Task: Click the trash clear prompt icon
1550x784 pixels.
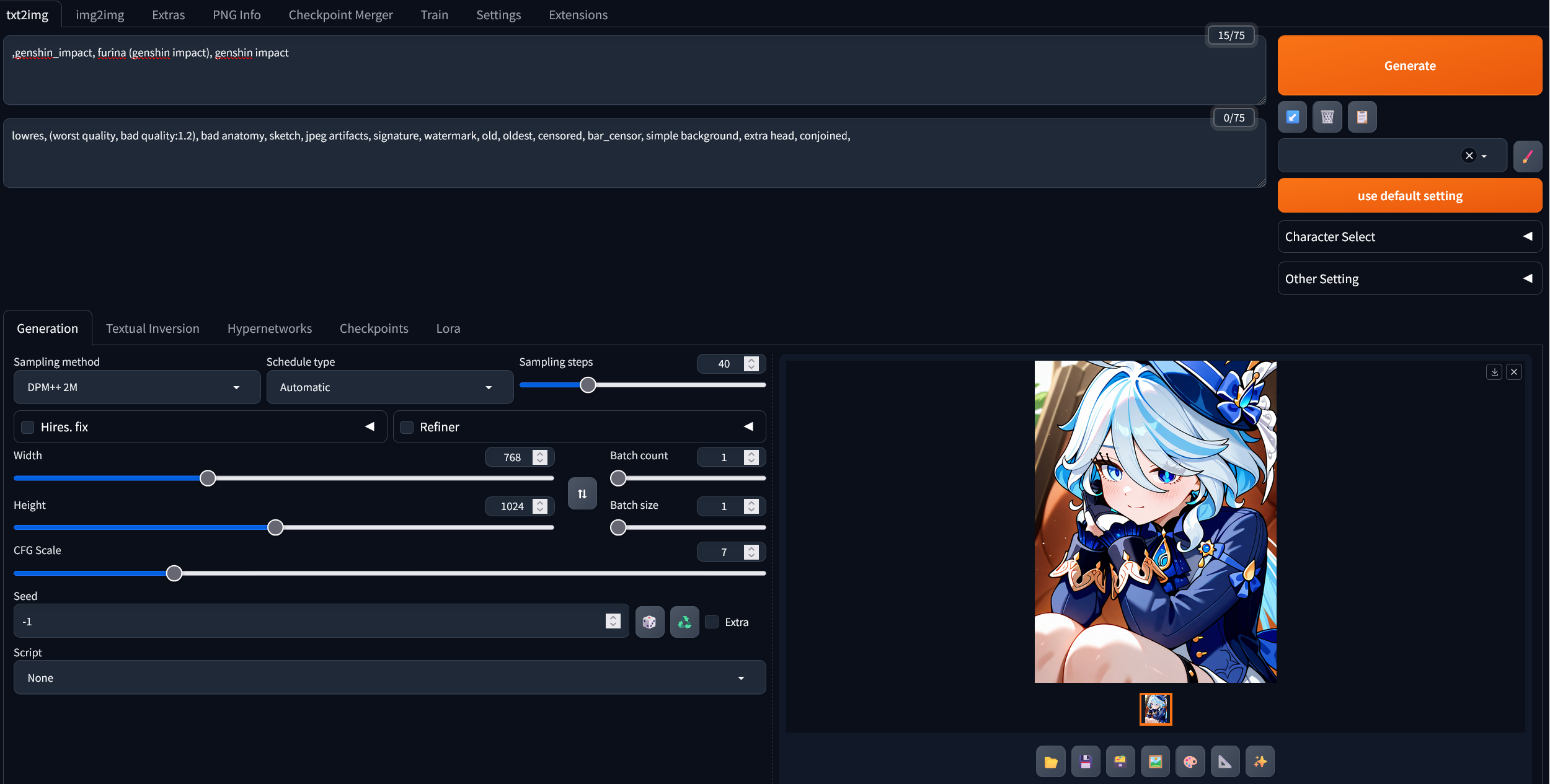Action: [1327, 117]
